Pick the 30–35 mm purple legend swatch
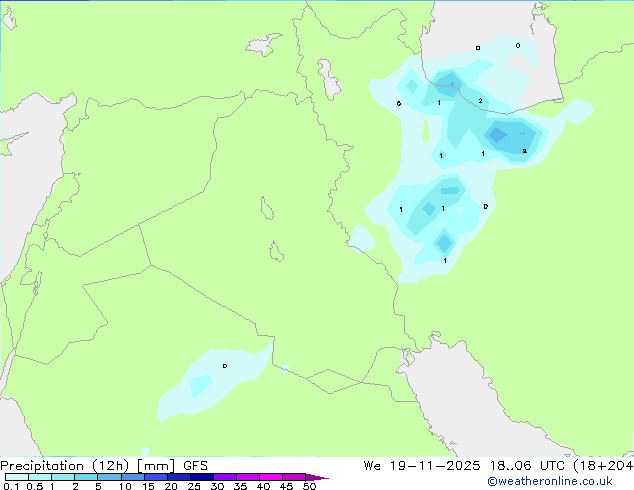 225,477
